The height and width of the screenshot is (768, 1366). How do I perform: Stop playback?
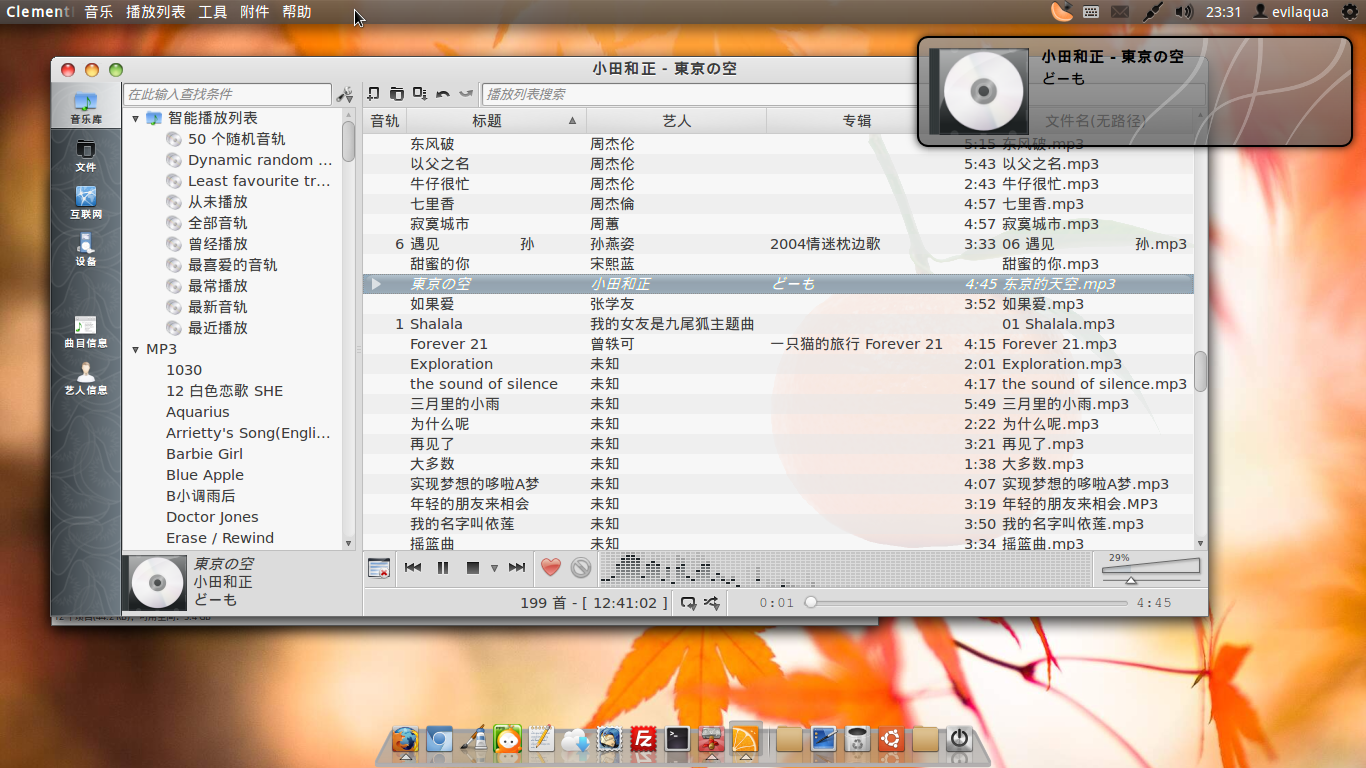pyautogui.click(x=473, y=568)
